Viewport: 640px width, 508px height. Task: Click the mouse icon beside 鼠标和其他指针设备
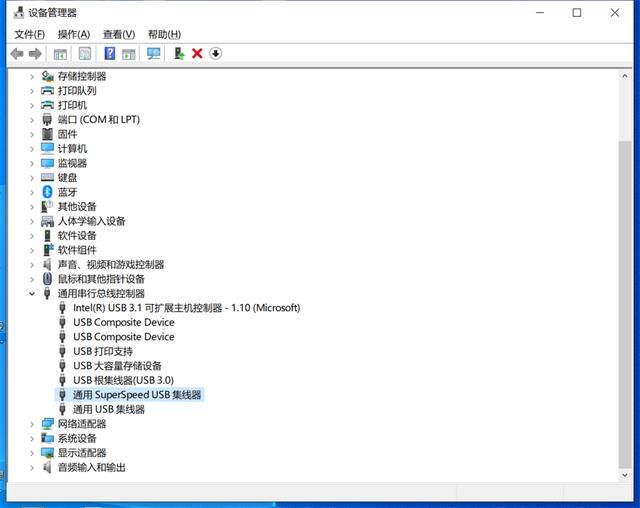point(47,279)
